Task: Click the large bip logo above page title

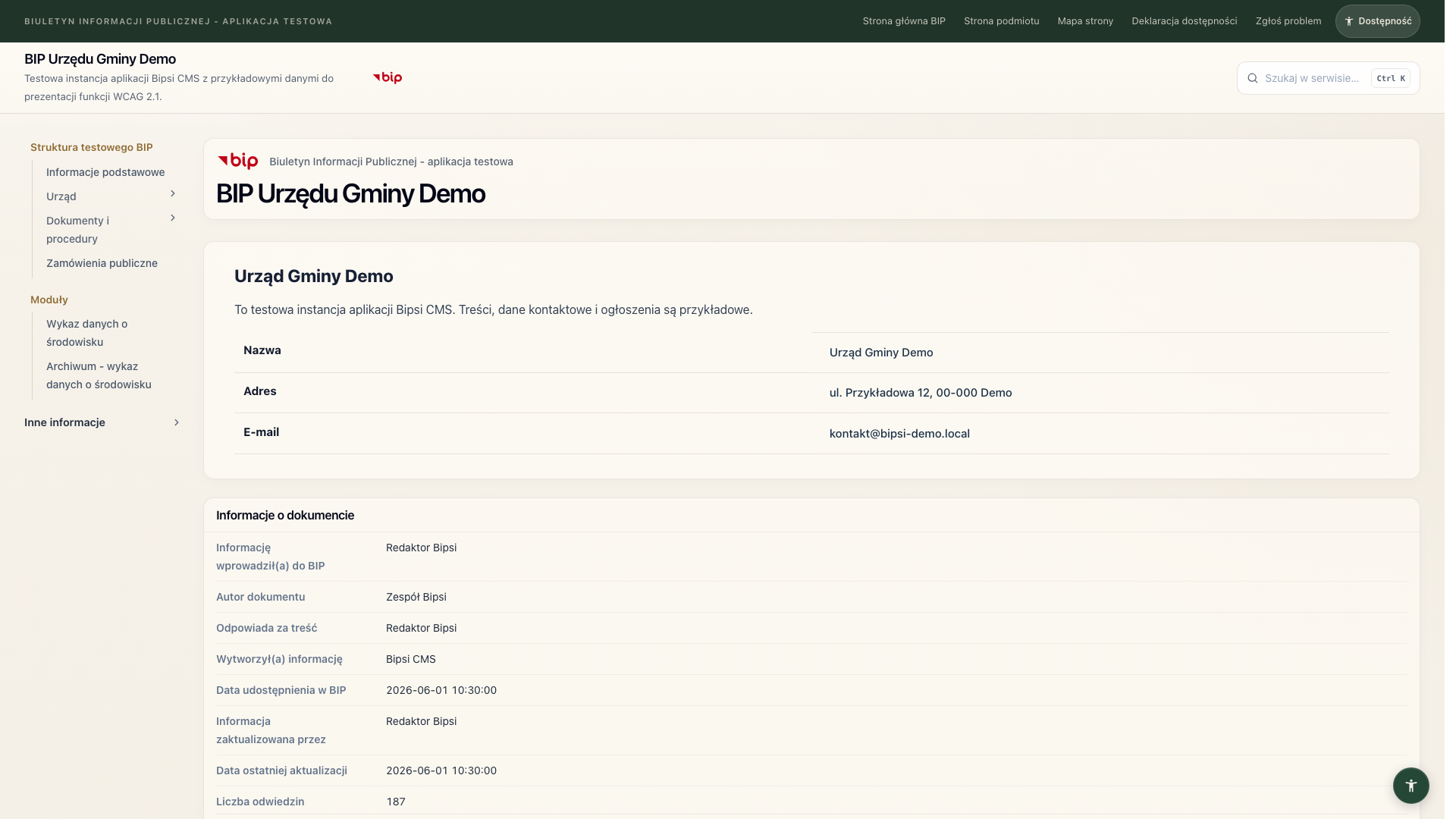Action: [x=238, y=161]
